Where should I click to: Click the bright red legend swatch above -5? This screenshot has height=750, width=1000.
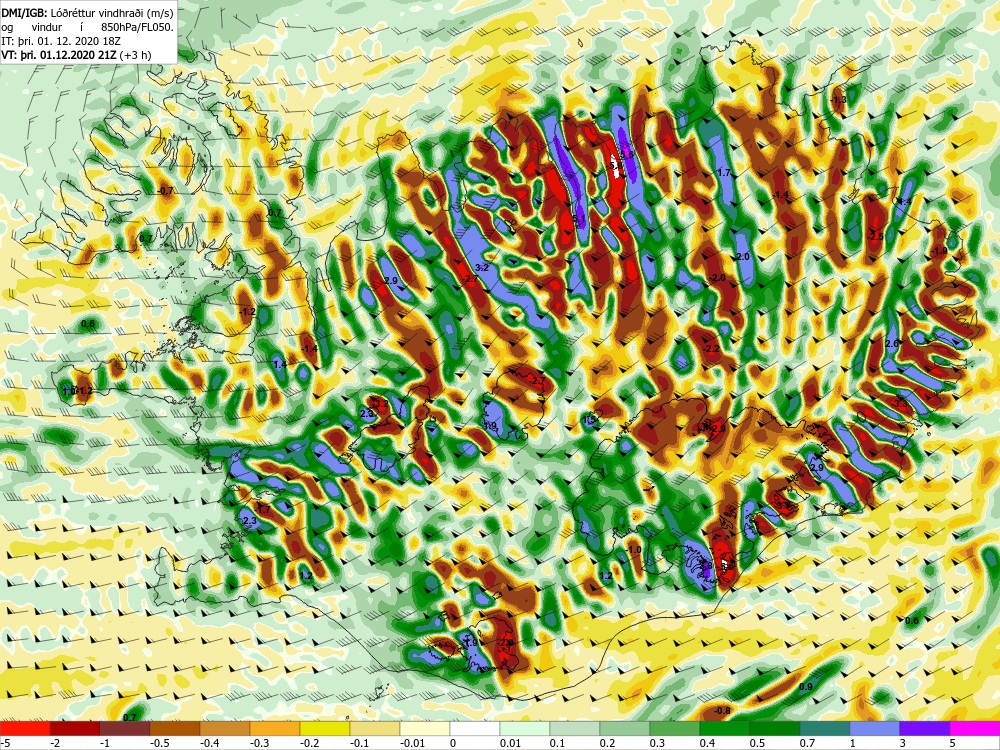(25, 728)
